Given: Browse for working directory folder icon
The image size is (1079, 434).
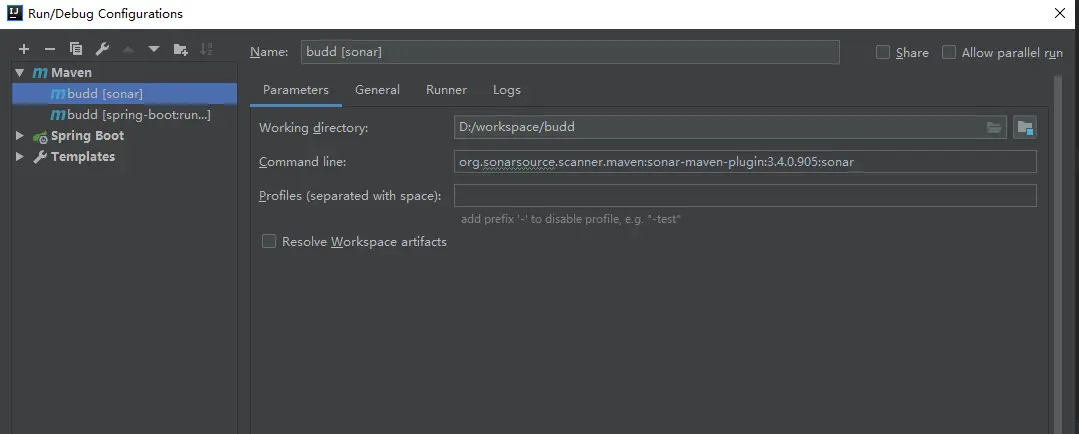Looking at the screenshot, I should coord(994,127).
